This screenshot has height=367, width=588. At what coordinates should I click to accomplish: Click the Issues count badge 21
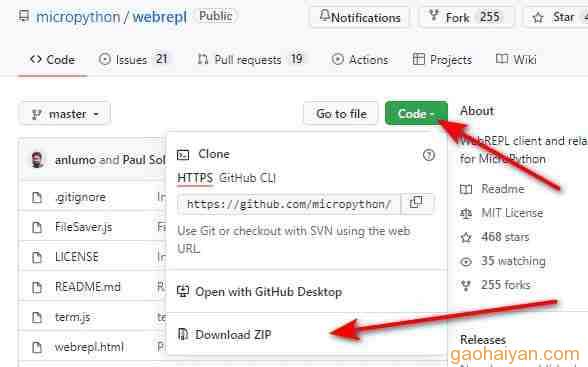162,59
